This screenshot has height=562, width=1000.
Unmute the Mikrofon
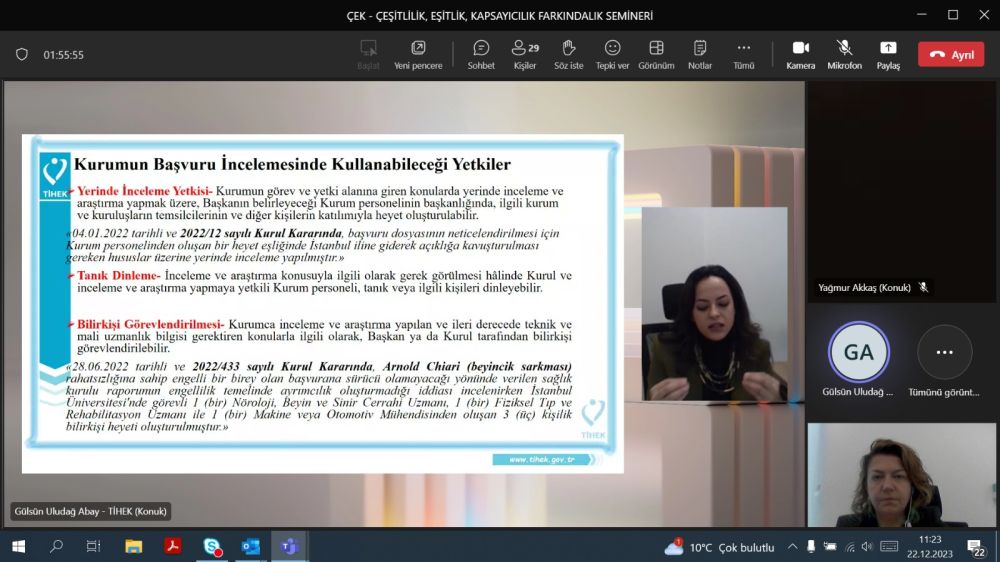coord(844,54)
